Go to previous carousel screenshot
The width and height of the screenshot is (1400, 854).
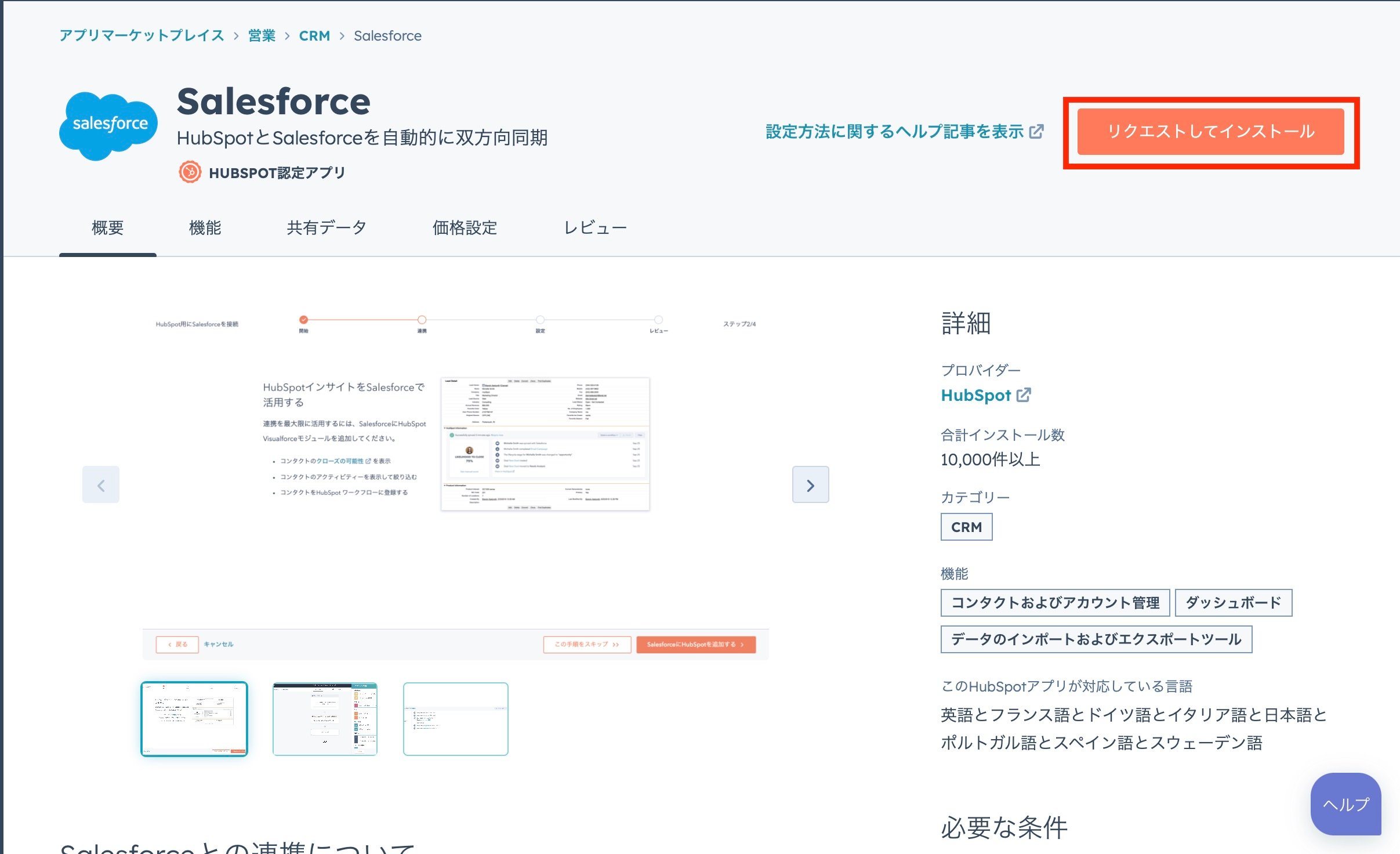[101, 484]
